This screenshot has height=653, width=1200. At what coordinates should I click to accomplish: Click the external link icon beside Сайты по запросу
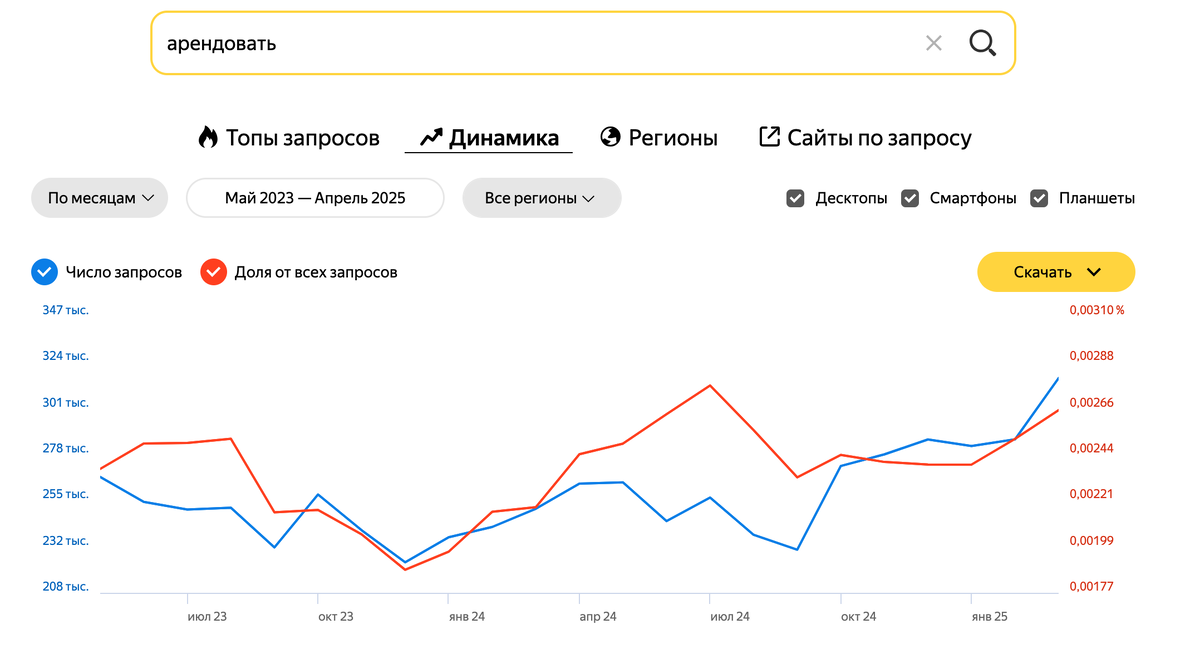coord(769,137)
